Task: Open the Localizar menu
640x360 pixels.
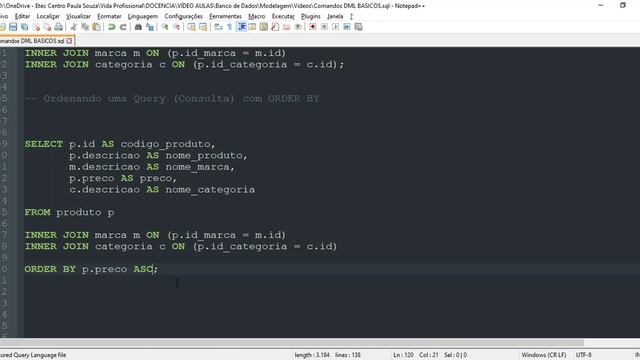Action: click(48, 16)
